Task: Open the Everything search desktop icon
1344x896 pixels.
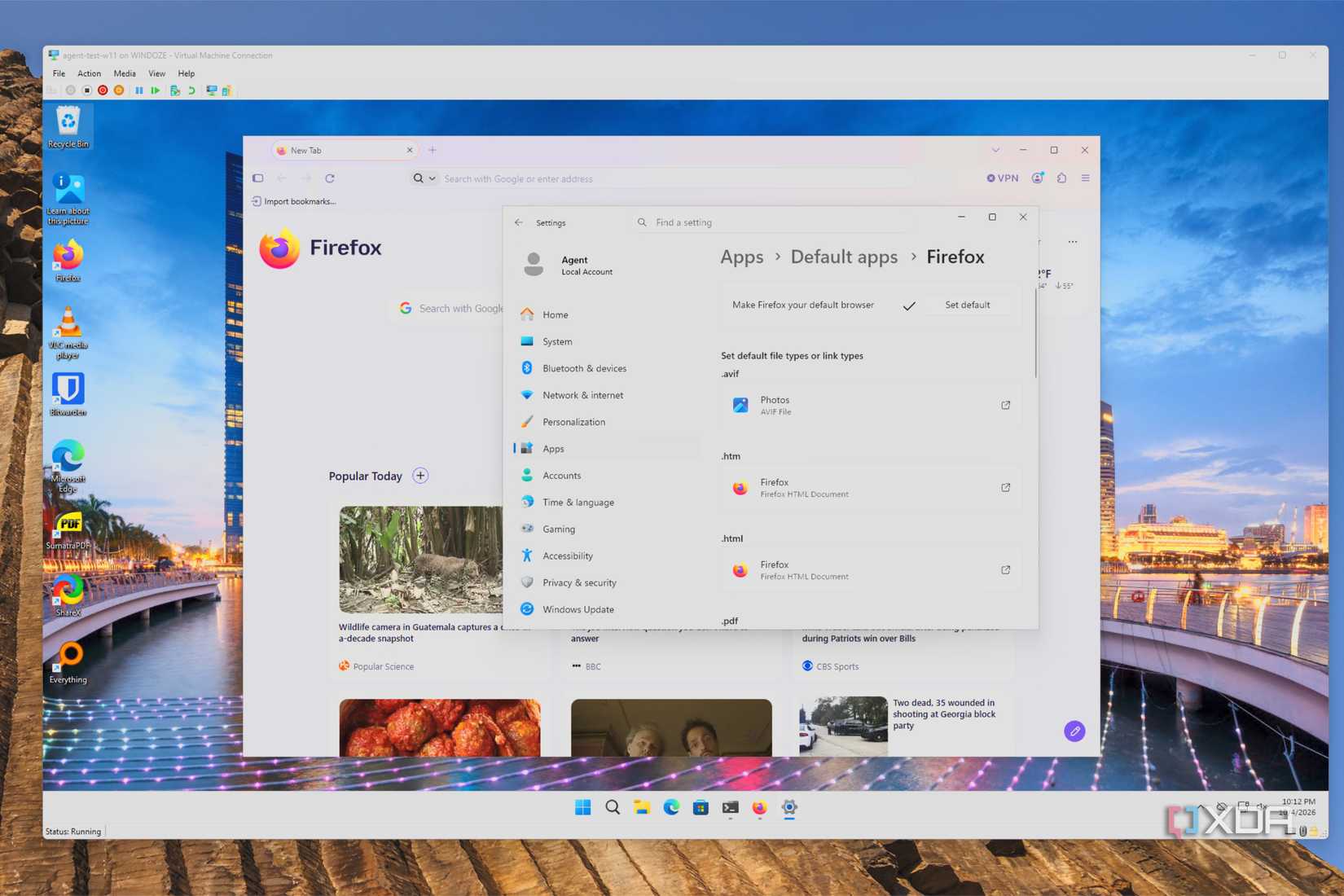Action: tap(68, 663)
